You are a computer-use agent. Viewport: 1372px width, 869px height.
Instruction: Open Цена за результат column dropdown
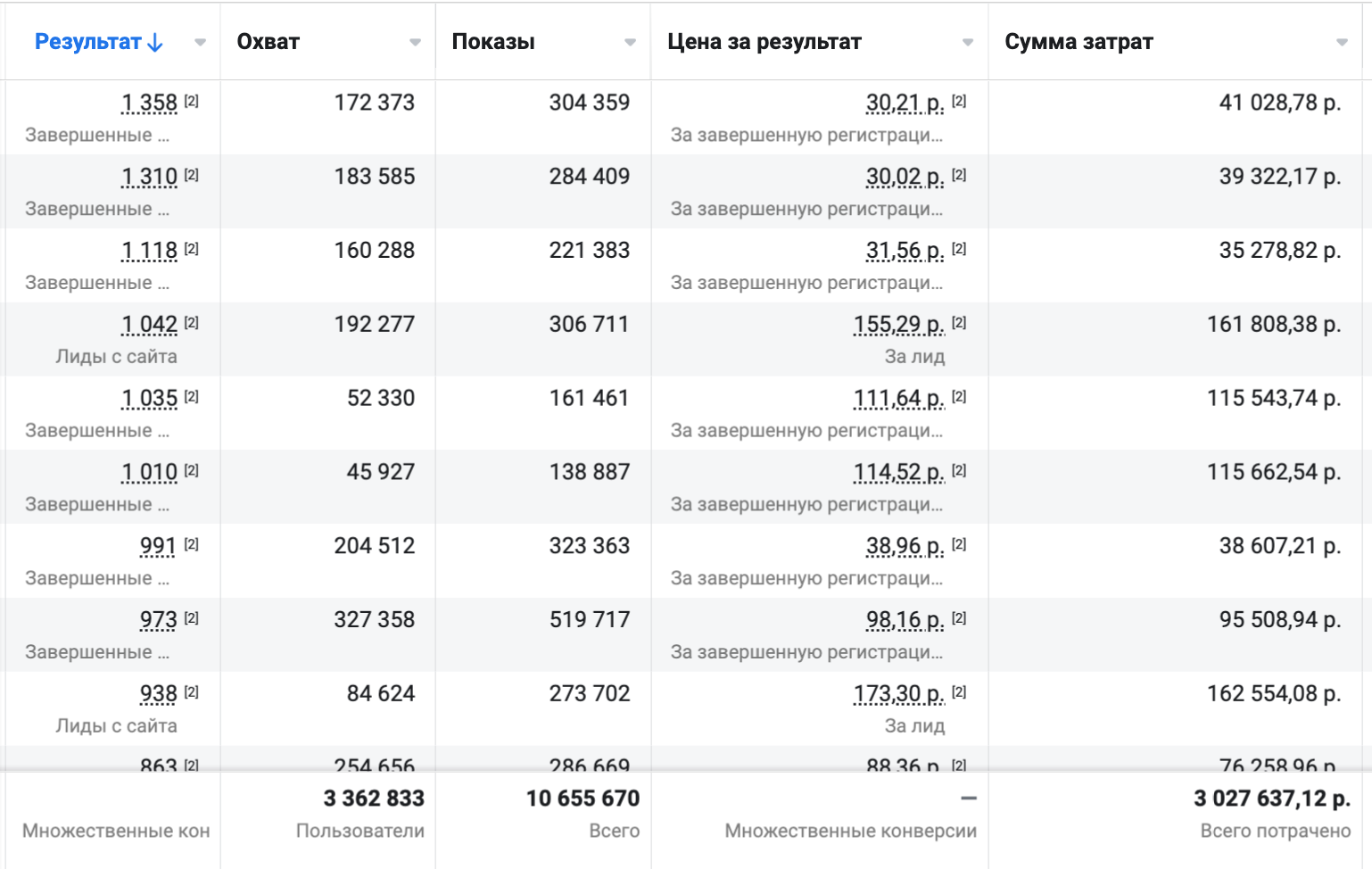click(x=968, y=42)
